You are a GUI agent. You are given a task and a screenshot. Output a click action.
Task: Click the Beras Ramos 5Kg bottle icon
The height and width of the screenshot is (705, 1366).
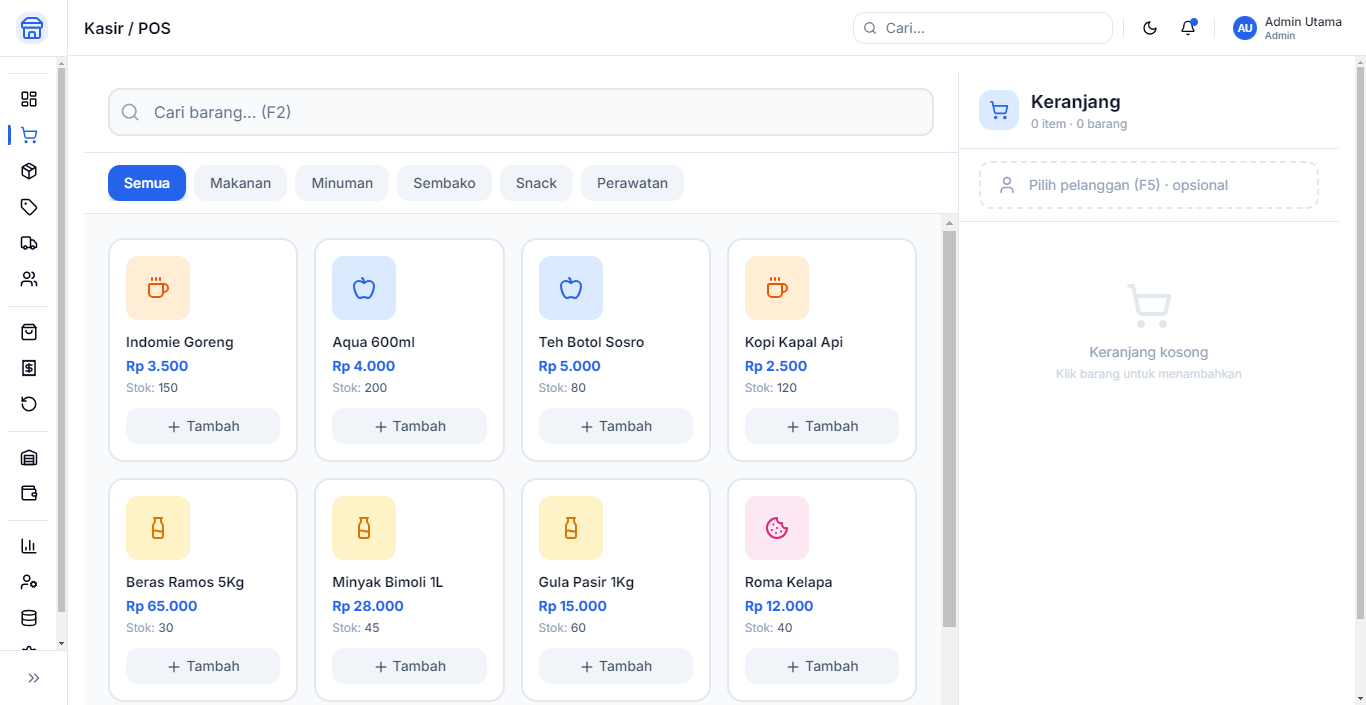[x=158, y=528]
